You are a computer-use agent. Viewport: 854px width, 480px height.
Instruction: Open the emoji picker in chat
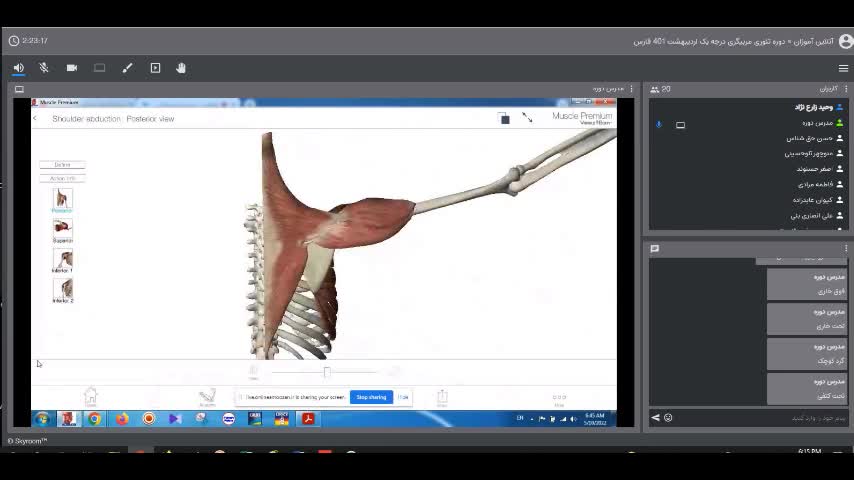pyautogui.click(x=668, y=418)
